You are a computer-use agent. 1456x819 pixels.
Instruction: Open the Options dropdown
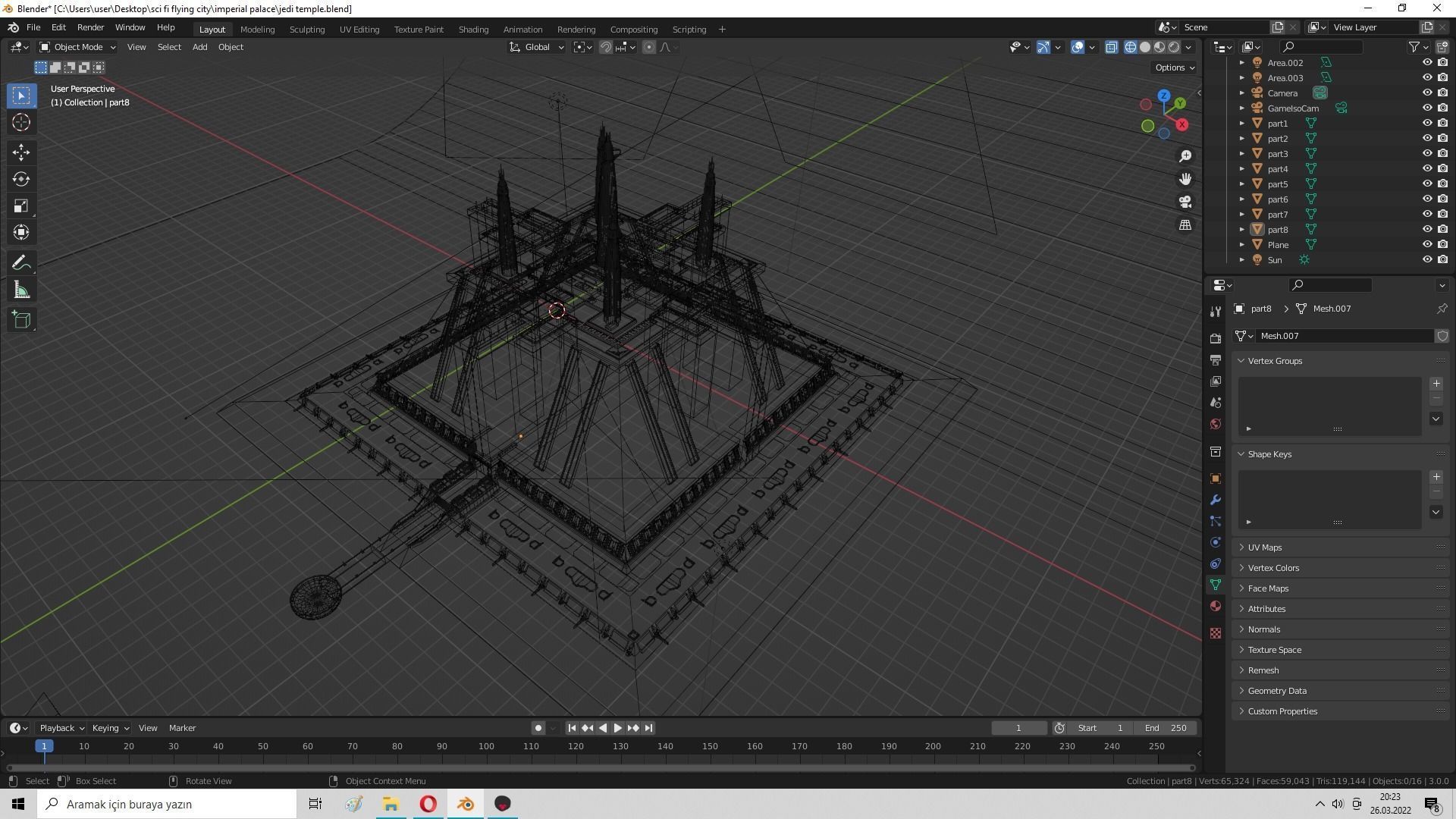point(1175,67)
